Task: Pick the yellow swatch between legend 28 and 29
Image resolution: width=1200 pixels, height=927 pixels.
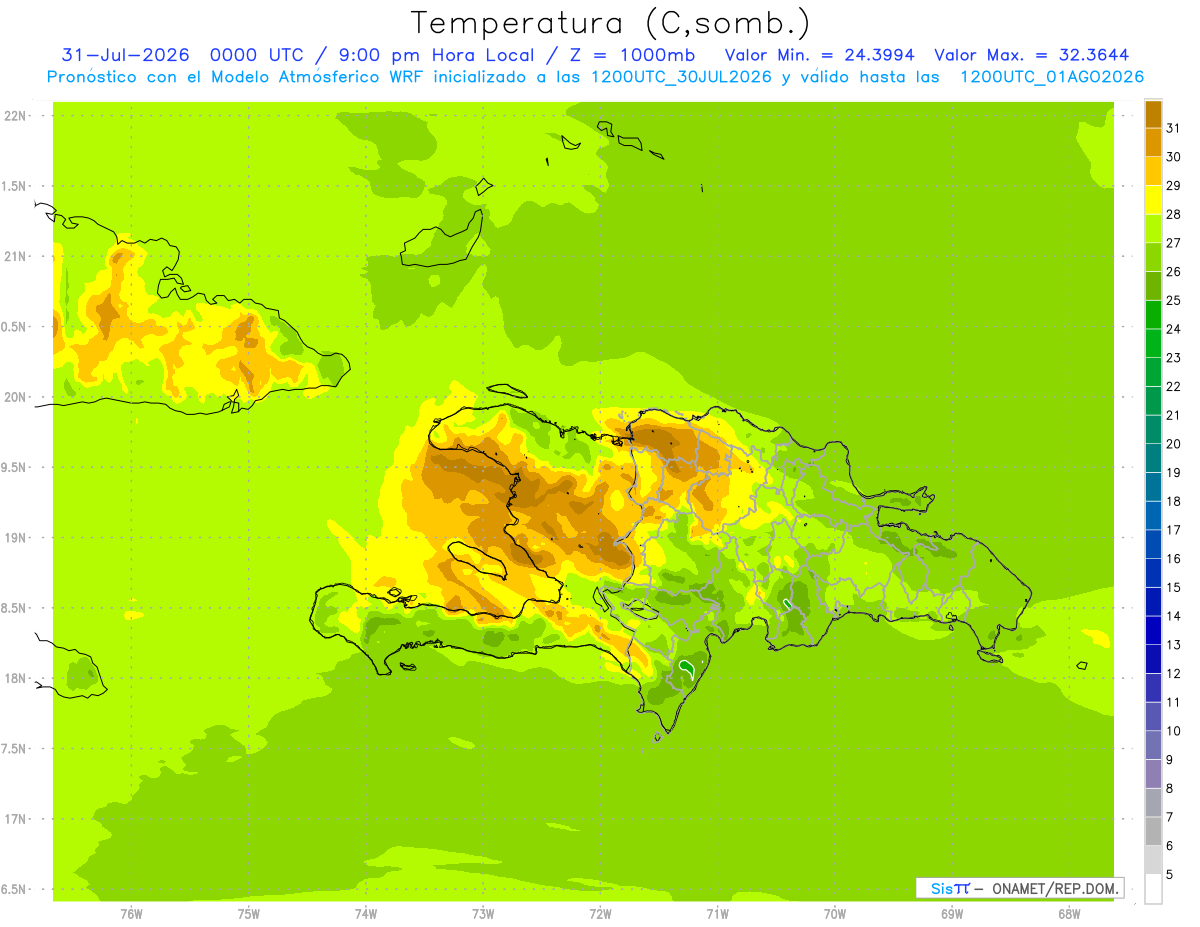Action: click(1153, 200)
